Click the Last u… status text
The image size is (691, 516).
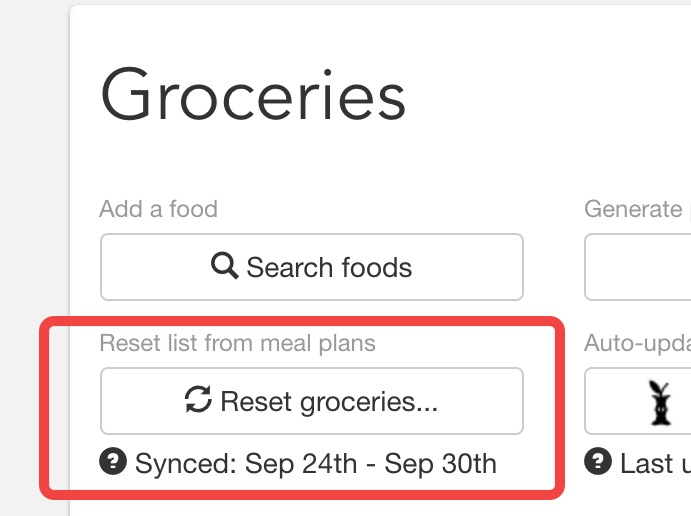click(x=656, y=463)
